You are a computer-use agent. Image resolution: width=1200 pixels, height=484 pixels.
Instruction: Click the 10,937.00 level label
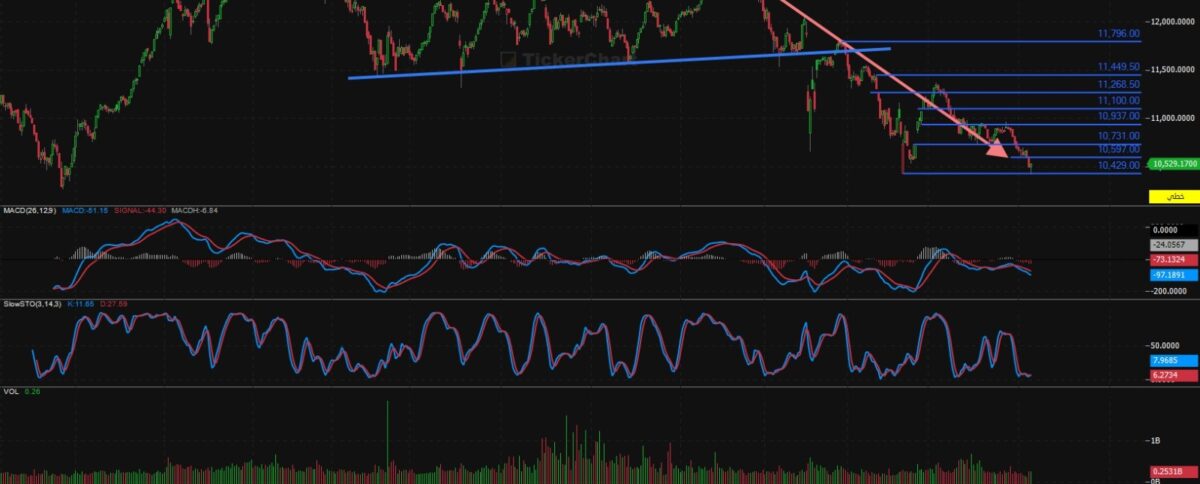1118,116
